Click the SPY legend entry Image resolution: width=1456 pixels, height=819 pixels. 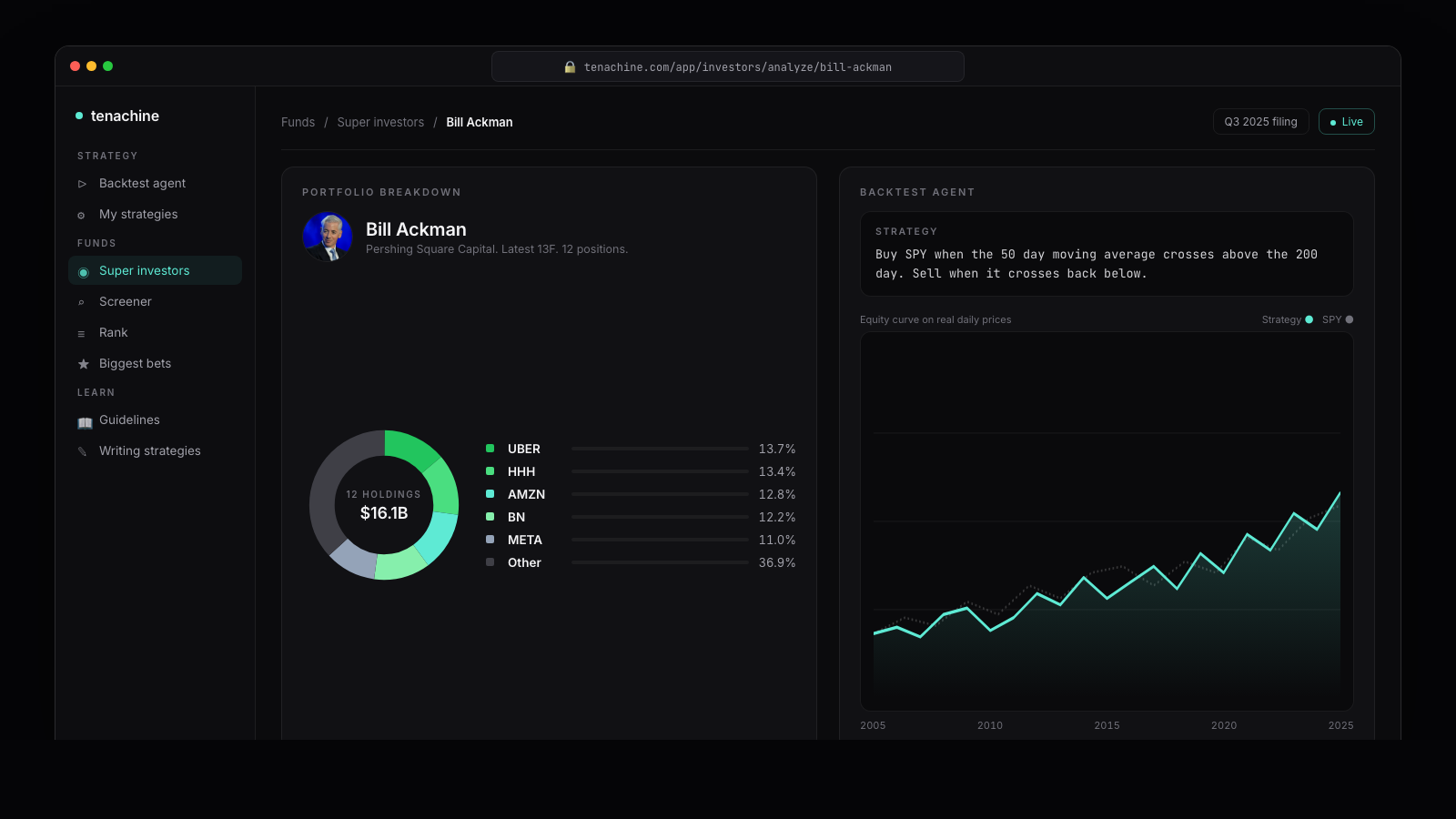1338,319
